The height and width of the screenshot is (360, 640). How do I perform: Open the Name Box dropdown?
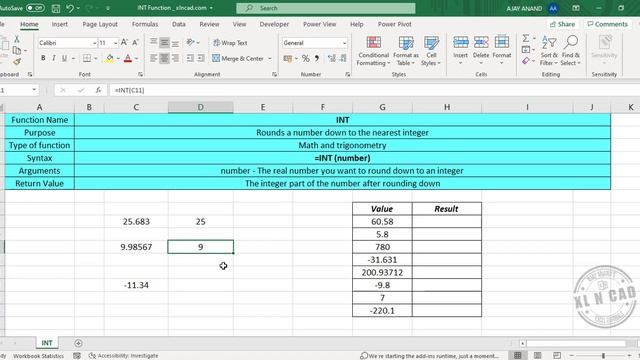point(34,90)
